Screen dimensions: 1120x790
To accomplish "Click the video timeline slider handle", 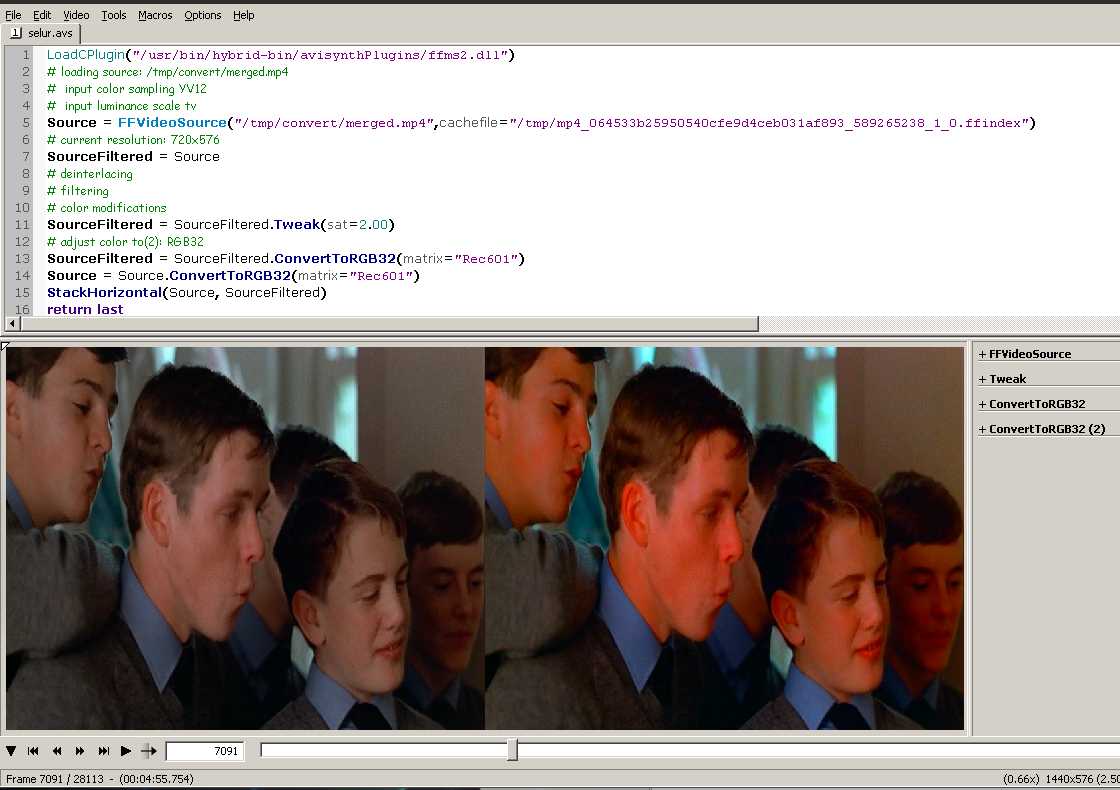I will (x=512, y=750).
